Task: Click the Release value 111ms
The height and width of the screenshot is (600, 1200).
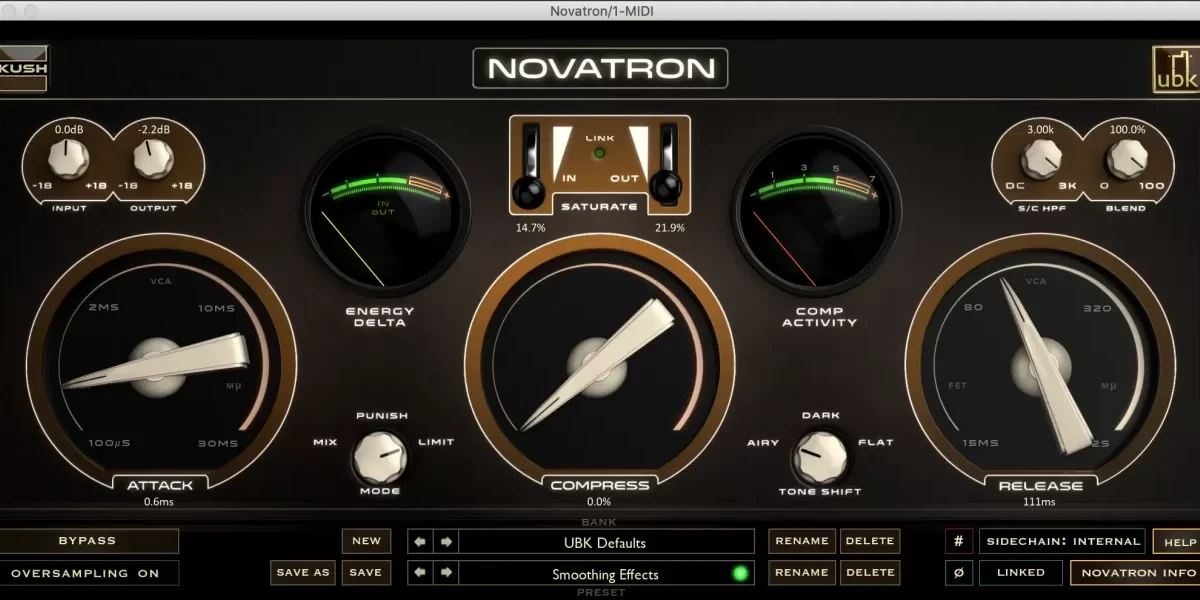Action: click(x=1040, y=502)
